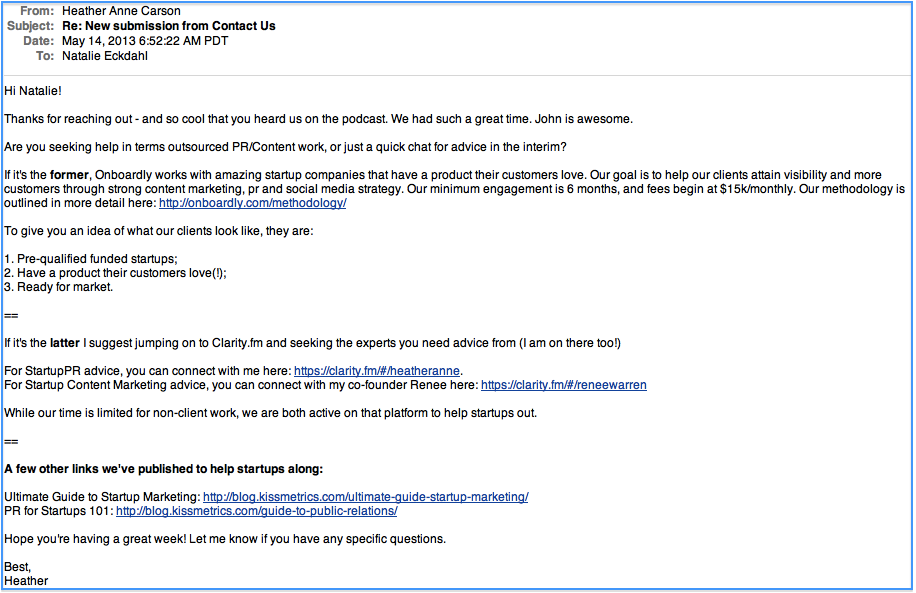Click the subject line Re: New submission from Contact Us
The width and height of the screenshot is (916, 593).
169,26
